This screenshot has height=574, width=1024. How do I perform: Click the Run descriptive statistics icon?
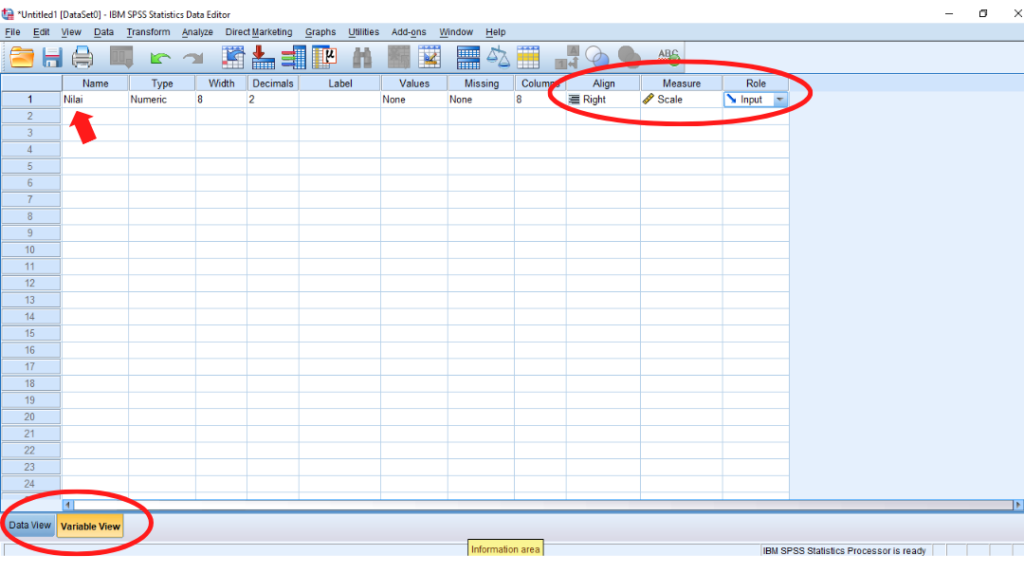click(x=325, y=57)
